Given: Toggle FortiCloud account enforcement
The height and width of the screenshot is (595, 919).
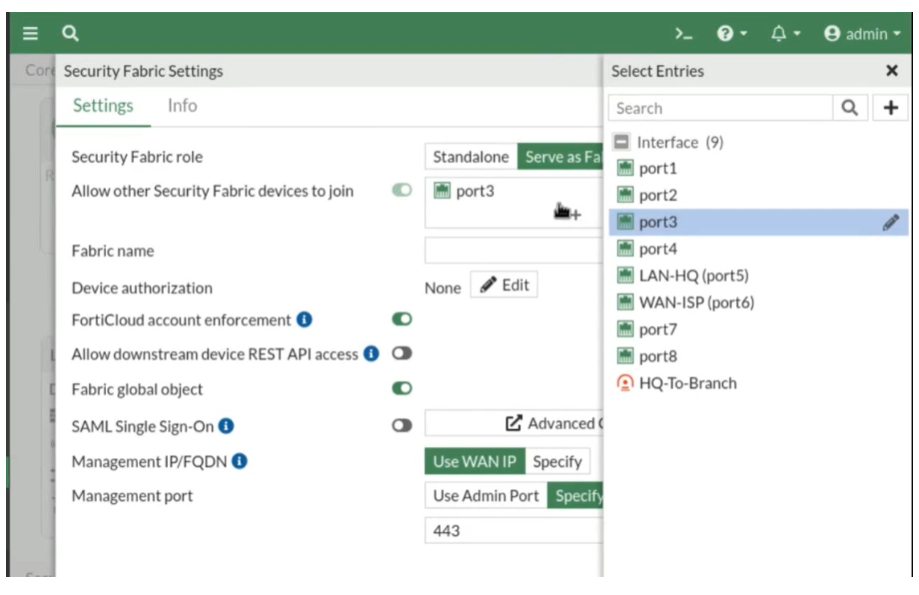Looking at the screenshot, I should (402, 319).
